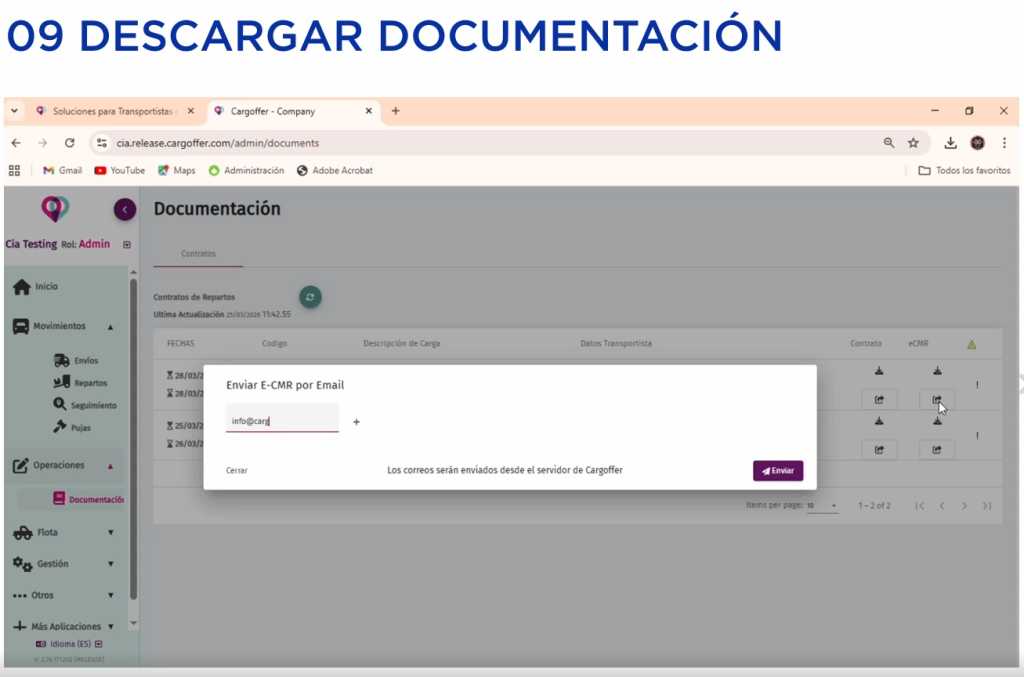The width and height of the screenshot is (1024, 677).
Task: Expand the Gestión menu section
Action: [x=110, y=564]
